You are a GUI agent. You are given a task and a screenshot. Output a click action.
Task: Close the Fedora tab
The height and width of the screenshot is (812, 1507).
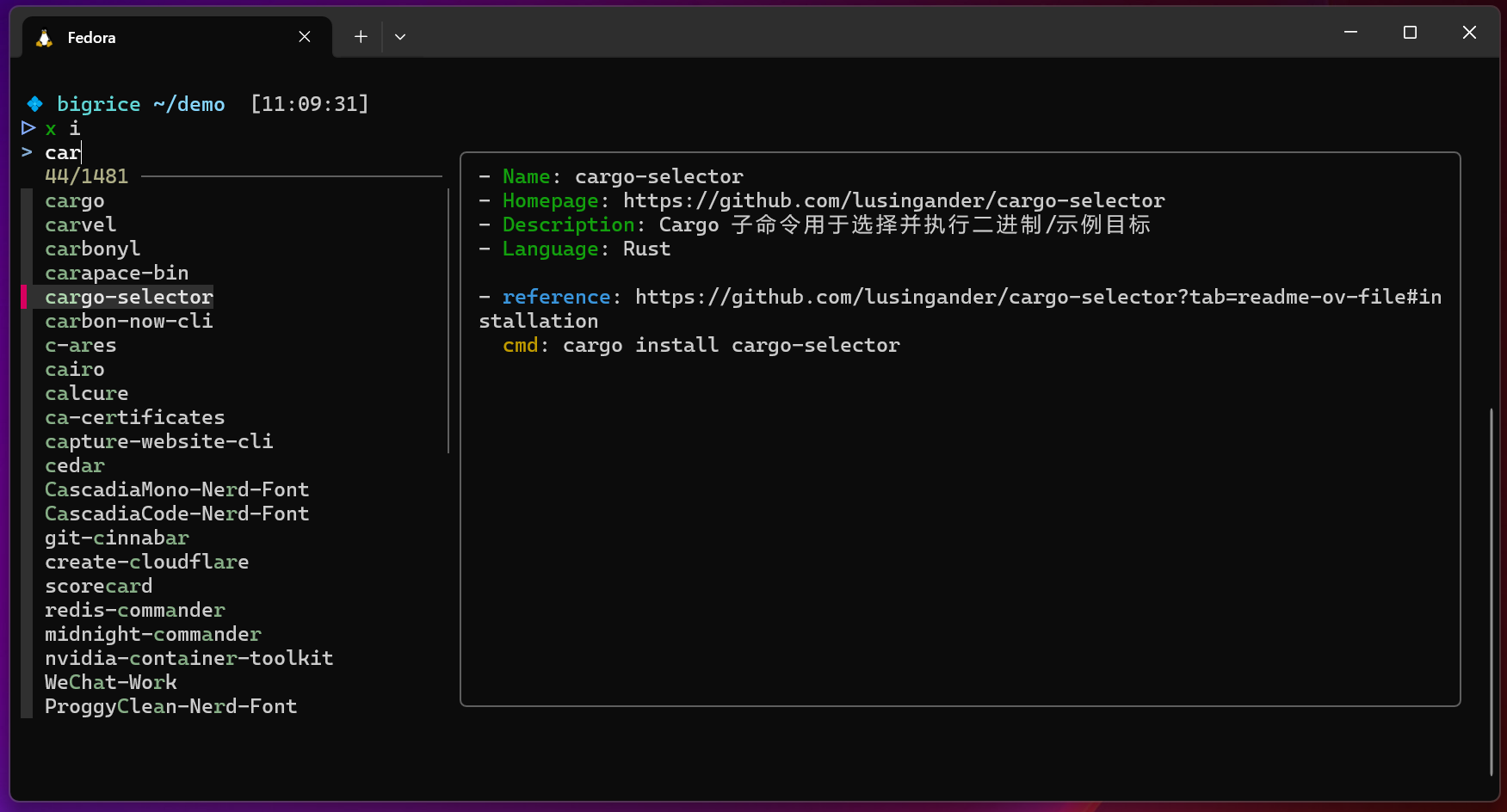[305, 37]
